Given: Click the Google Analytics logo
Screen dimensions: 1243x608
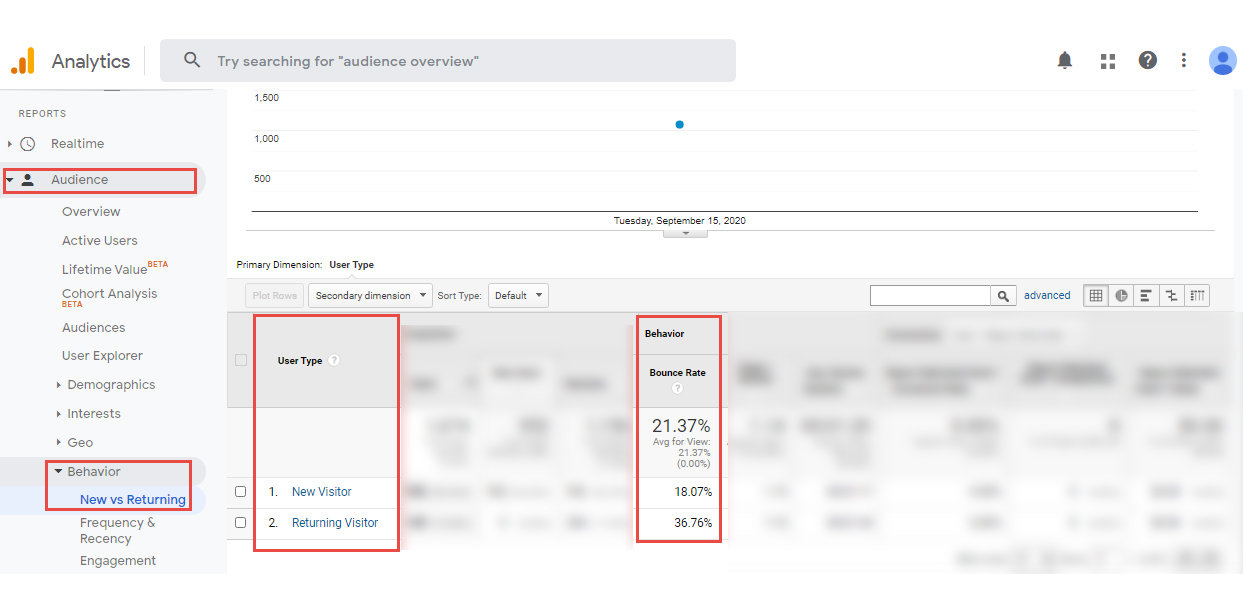Looking at the screenshot, I should (22, 61).
